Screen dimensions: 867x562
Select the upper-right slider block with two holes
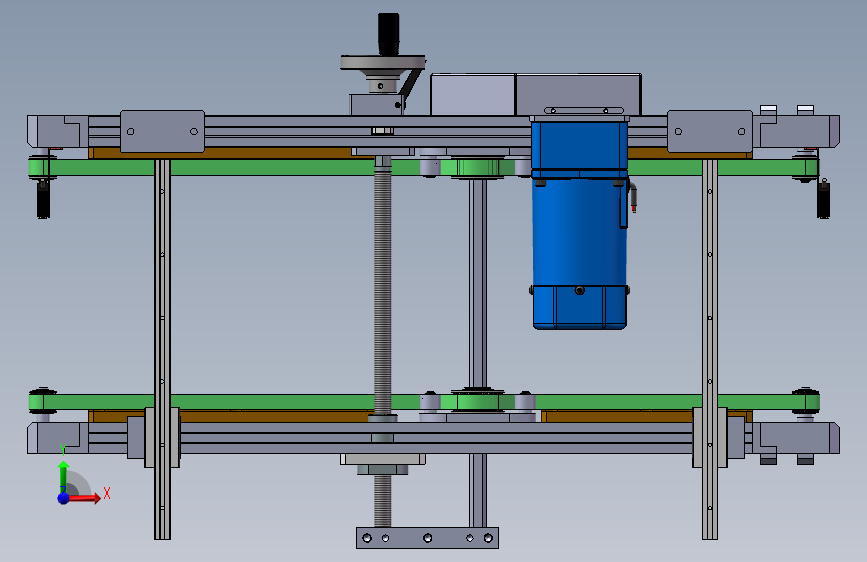pos(710,132)
